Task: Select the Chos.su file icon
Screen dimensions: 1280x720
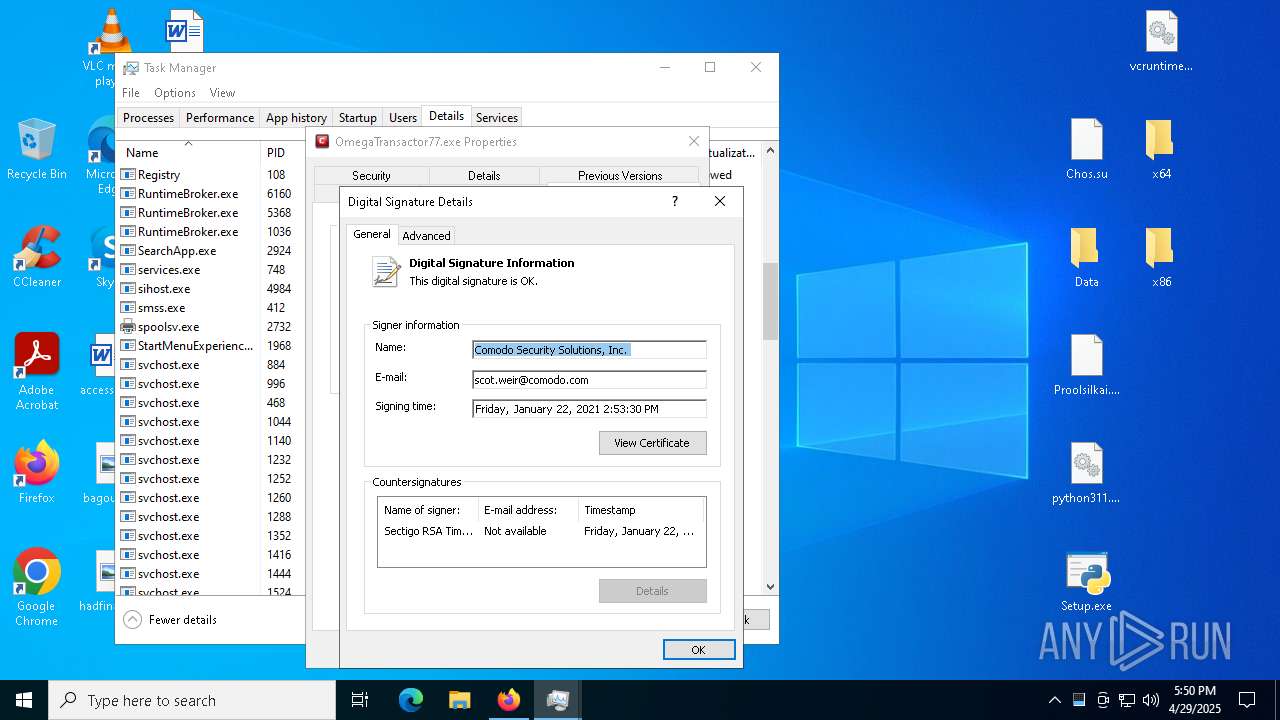Action: coord(1087,149)
